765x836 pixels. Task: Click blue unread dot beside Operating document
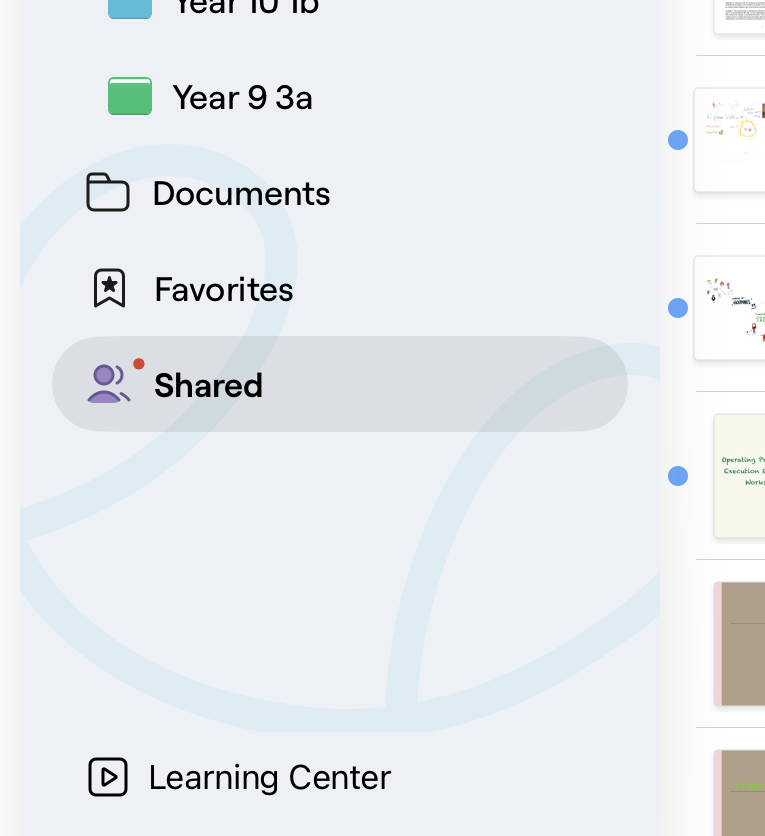click(x=678, y=476)
